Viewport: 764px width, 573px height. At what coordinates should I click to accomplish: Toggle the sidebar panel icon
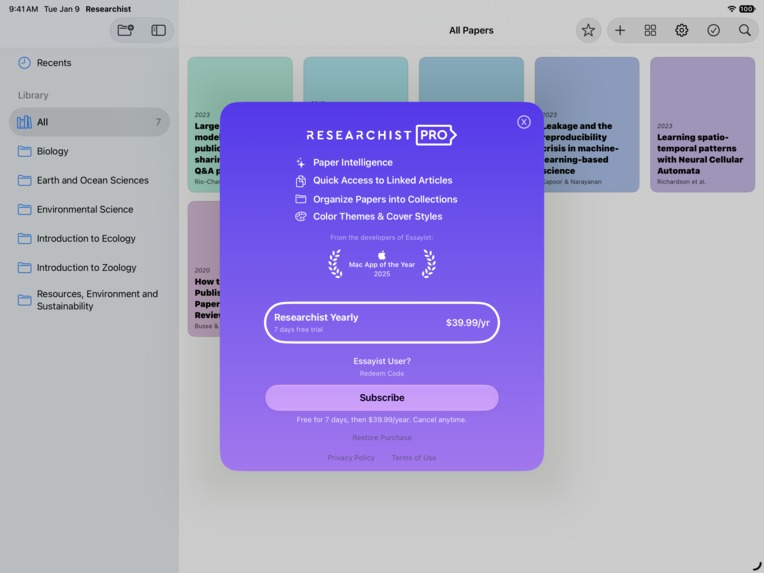coord(158,30)
